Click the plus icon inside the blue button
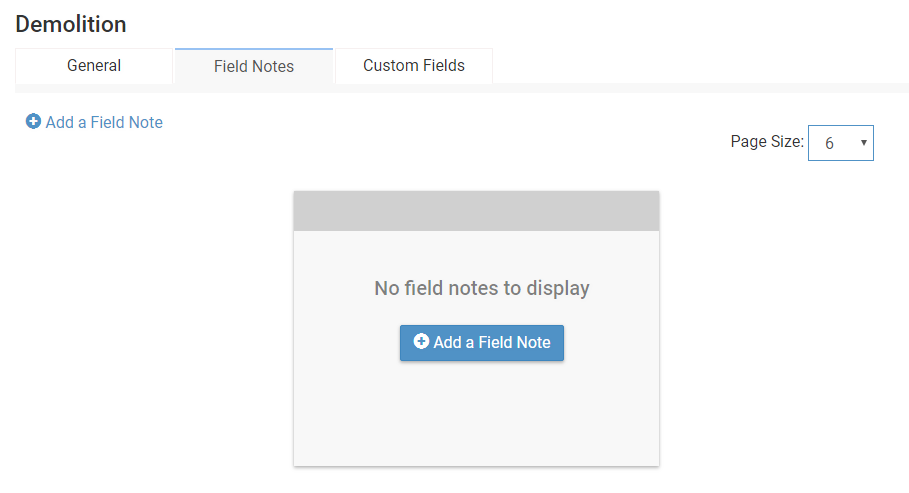 pos(421,342)
